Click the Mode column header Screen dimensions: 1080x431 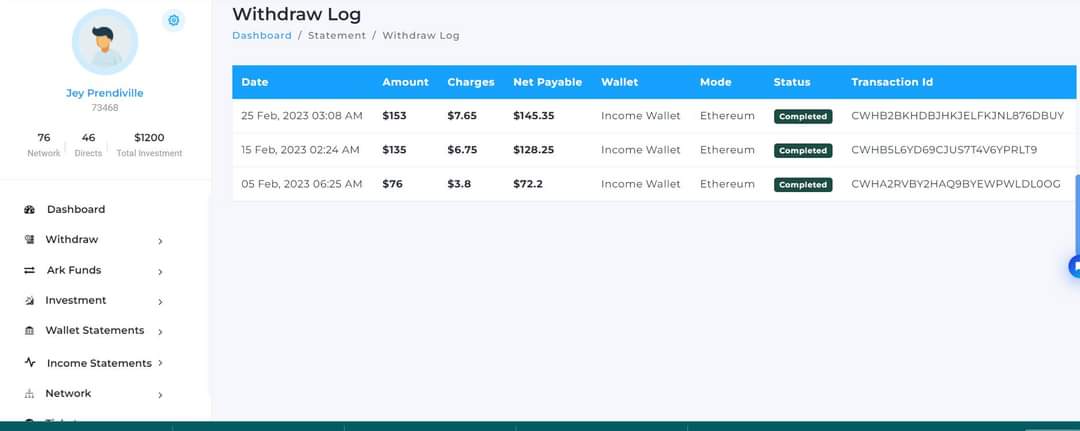pyautogui.click(x=716, y=82)
